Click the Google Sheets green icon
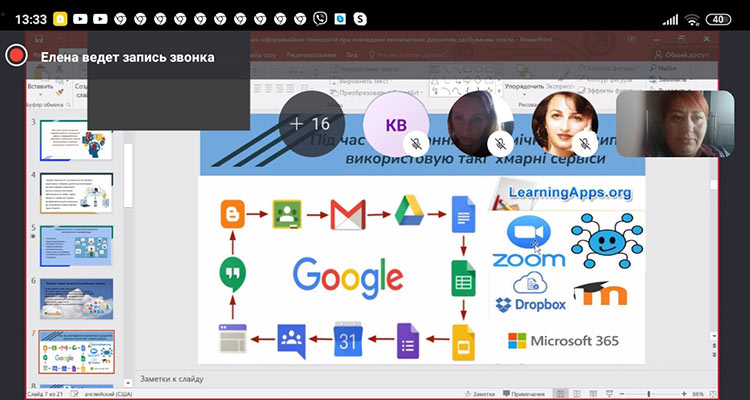 point(463,278)
